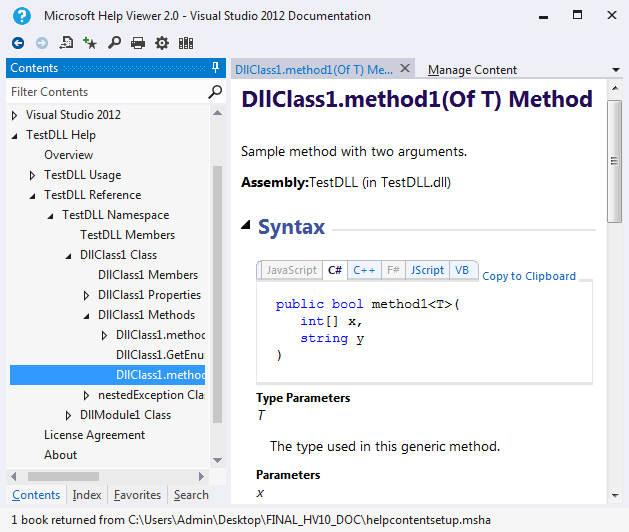Click the Show topic in contents icon
Image resolution: width=629 pixels, height=532 pixels.
66,43
